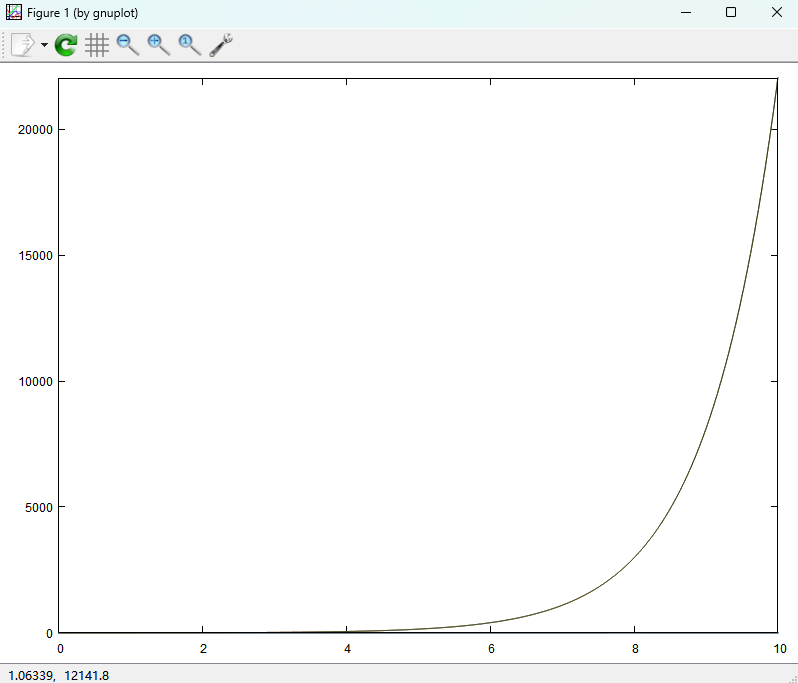The width and height of the screenshot is (798, 683).
Task: Click the resize grip in bottom-right corner
Action: [791, 677]
